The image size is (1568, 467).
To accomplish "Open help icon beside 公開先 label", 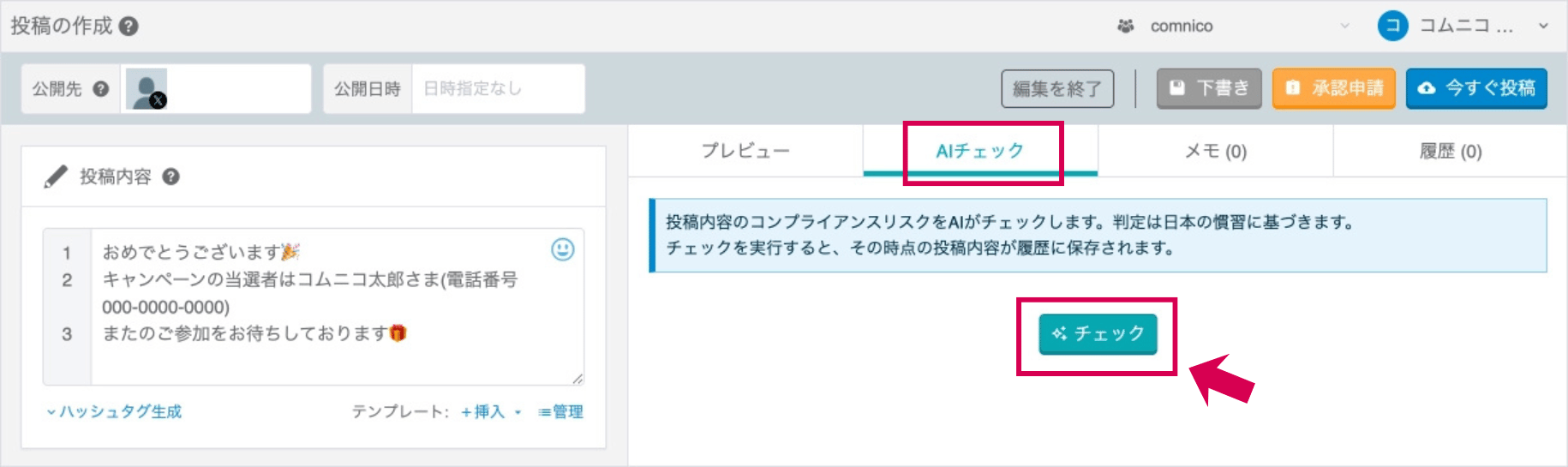I will [x=101, y=88].
